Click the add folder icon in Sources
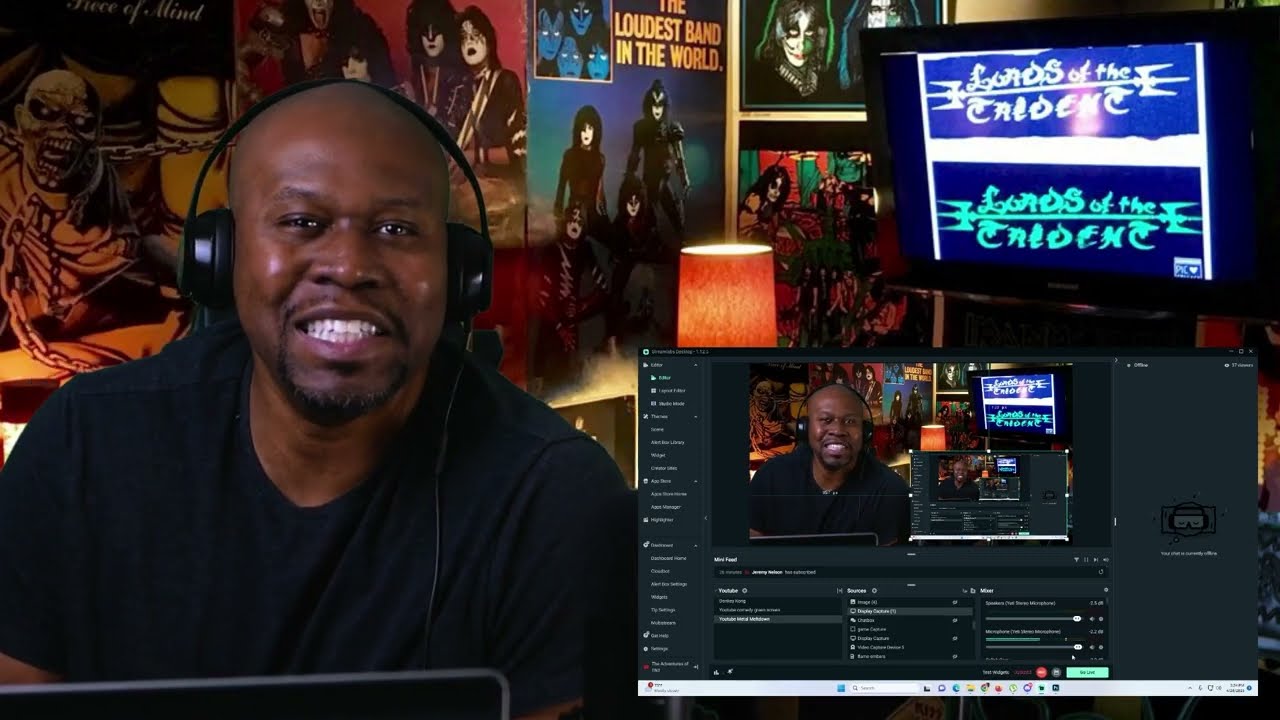1280x720 pixels. pos(973,591)
